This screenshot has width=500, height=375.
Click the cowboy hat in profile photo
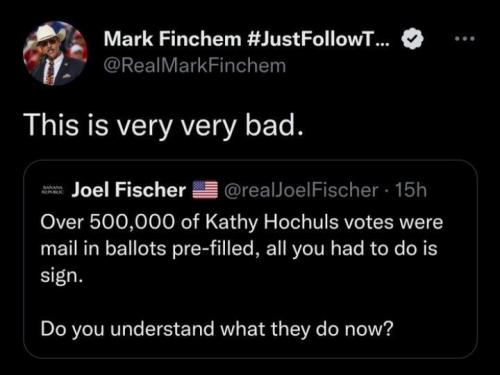(x=50, y=33)
